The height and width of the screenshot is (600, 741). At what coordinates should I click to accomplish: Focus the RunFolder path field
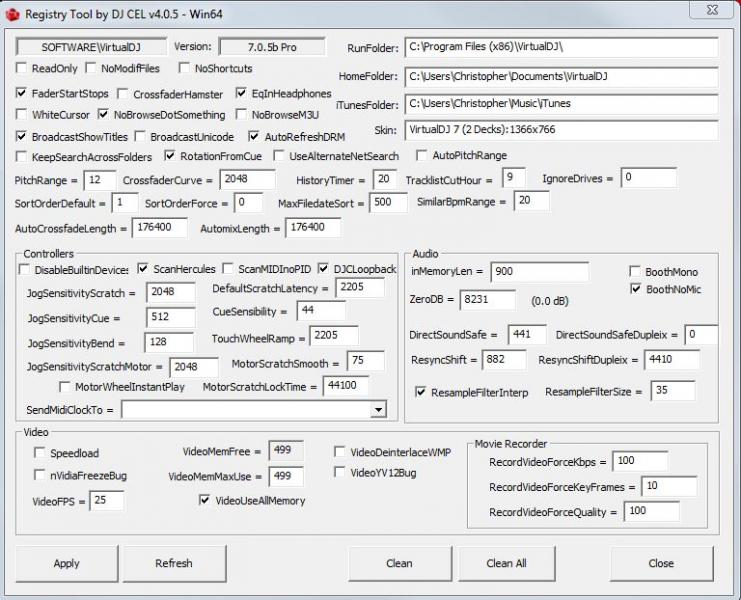[x=561, y=47]
